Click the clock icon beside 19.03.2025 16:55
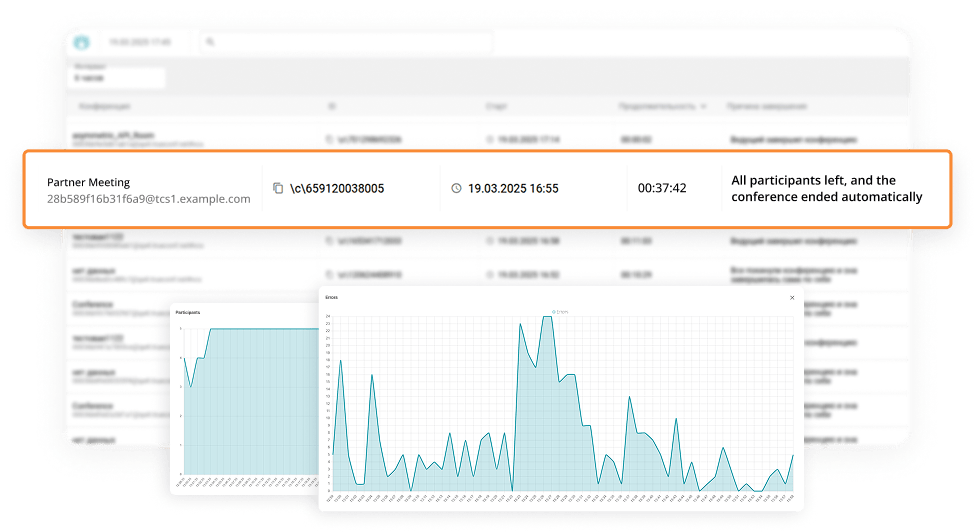This screenshot has width=979, height=532. click(x=456, y=188)
